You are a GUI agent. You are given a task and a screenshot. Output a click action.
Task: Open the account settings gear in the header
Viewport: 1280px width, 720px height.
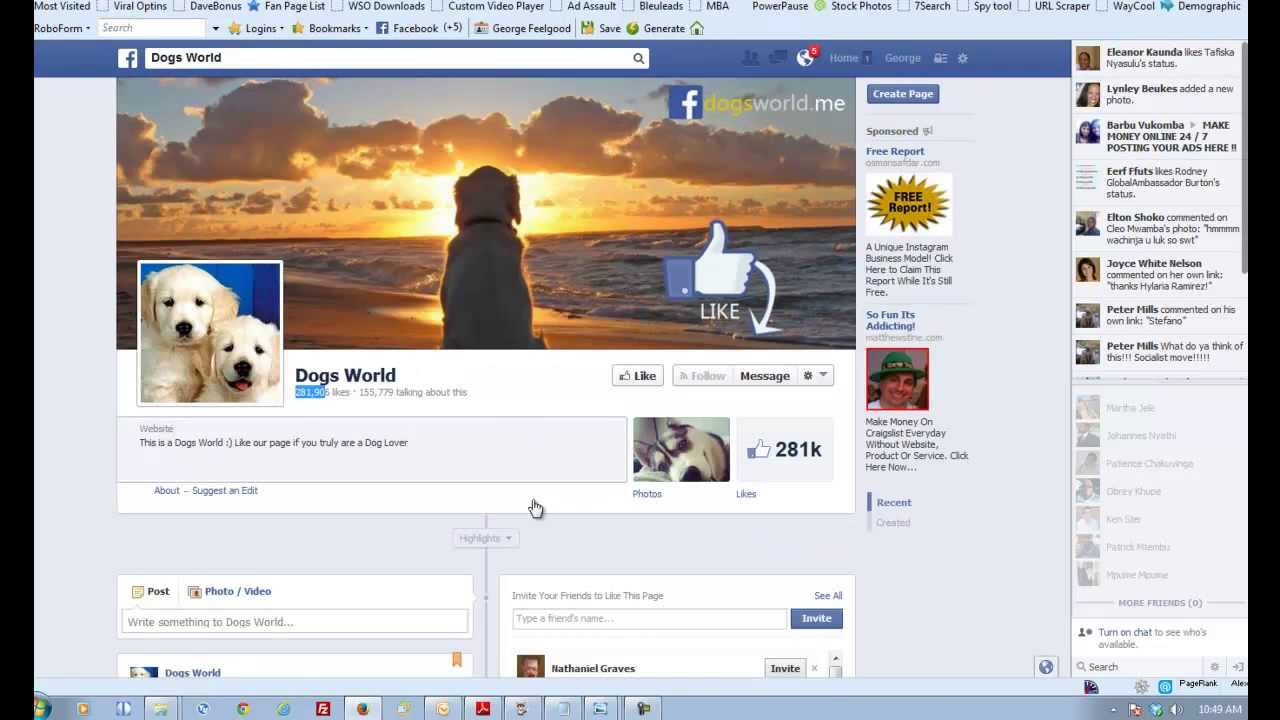(963, 58)
